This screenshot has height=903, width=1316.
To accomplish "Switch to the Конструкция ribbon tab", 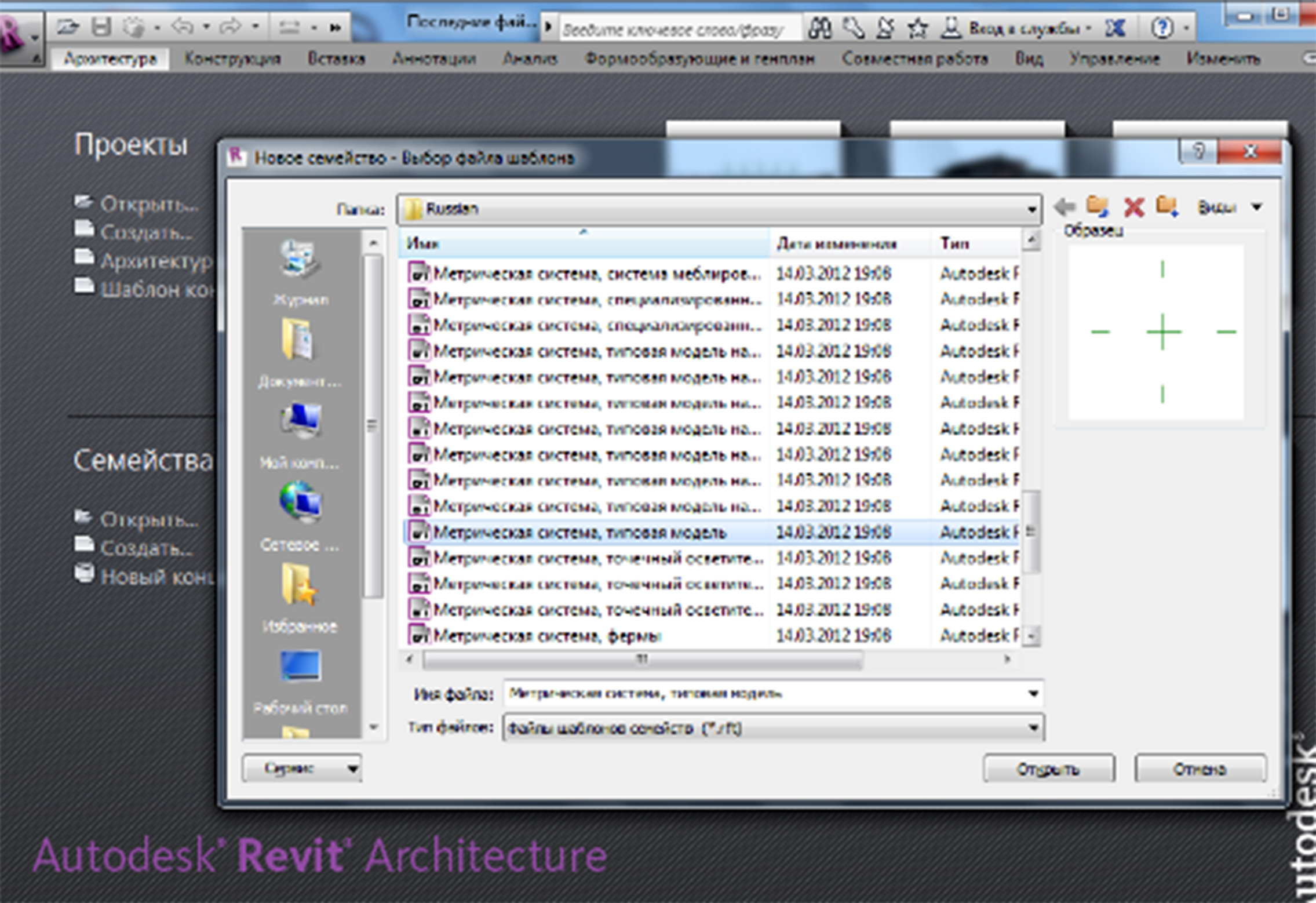I will point(232,59).
